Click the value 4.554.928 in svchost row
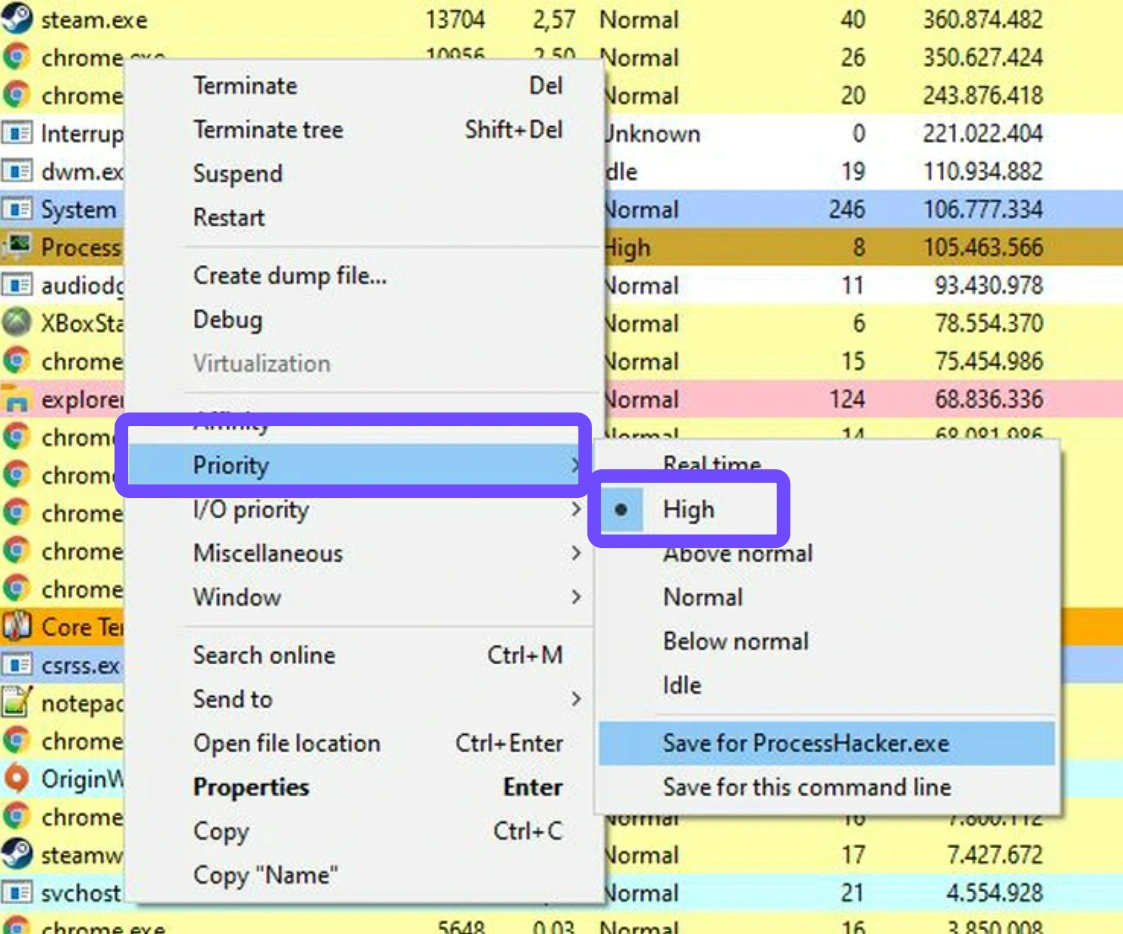This screenshot has width=1123, height=934. (x=993, y=892)
